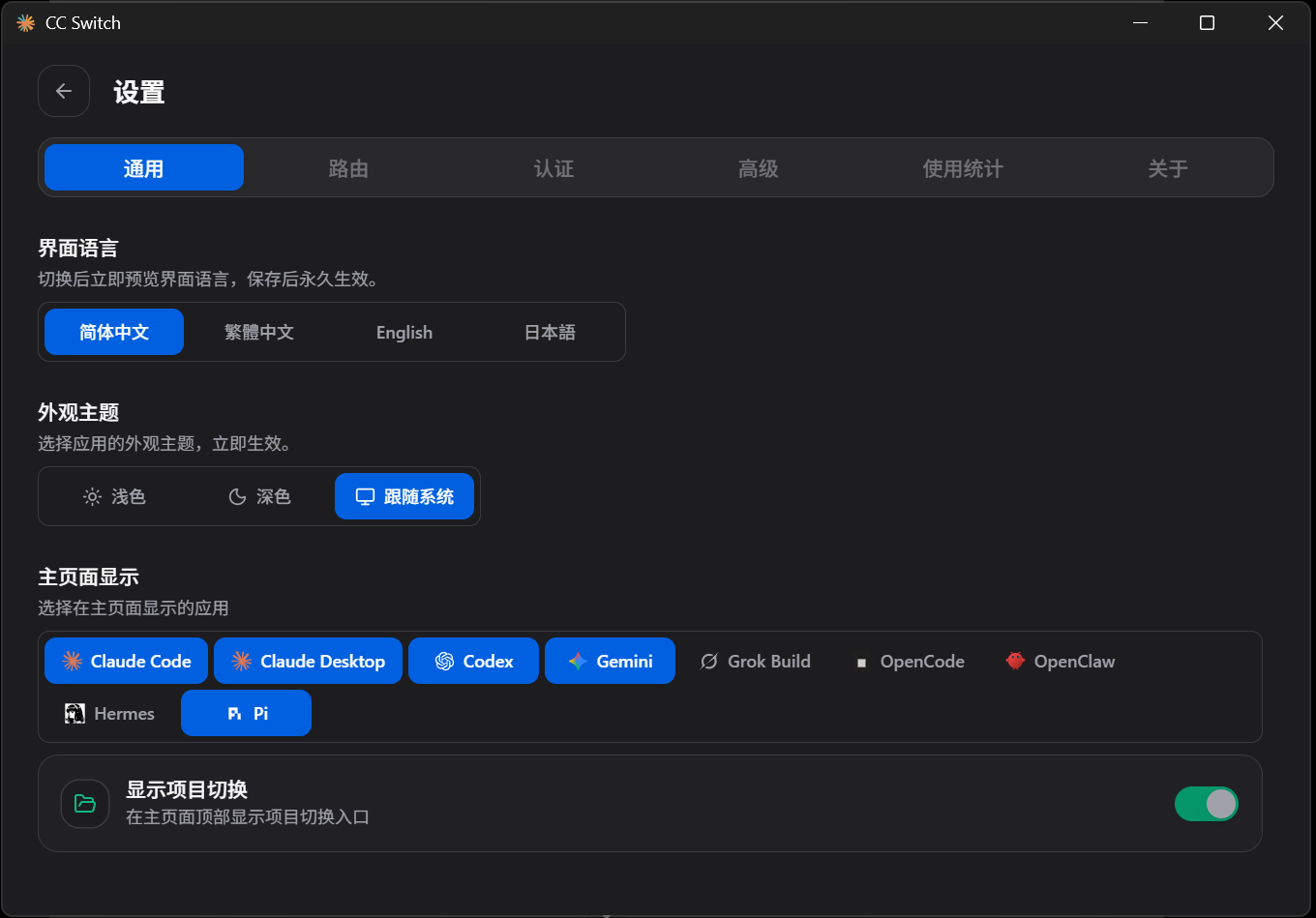Click the 界面语言 section heading

(78, 249)
